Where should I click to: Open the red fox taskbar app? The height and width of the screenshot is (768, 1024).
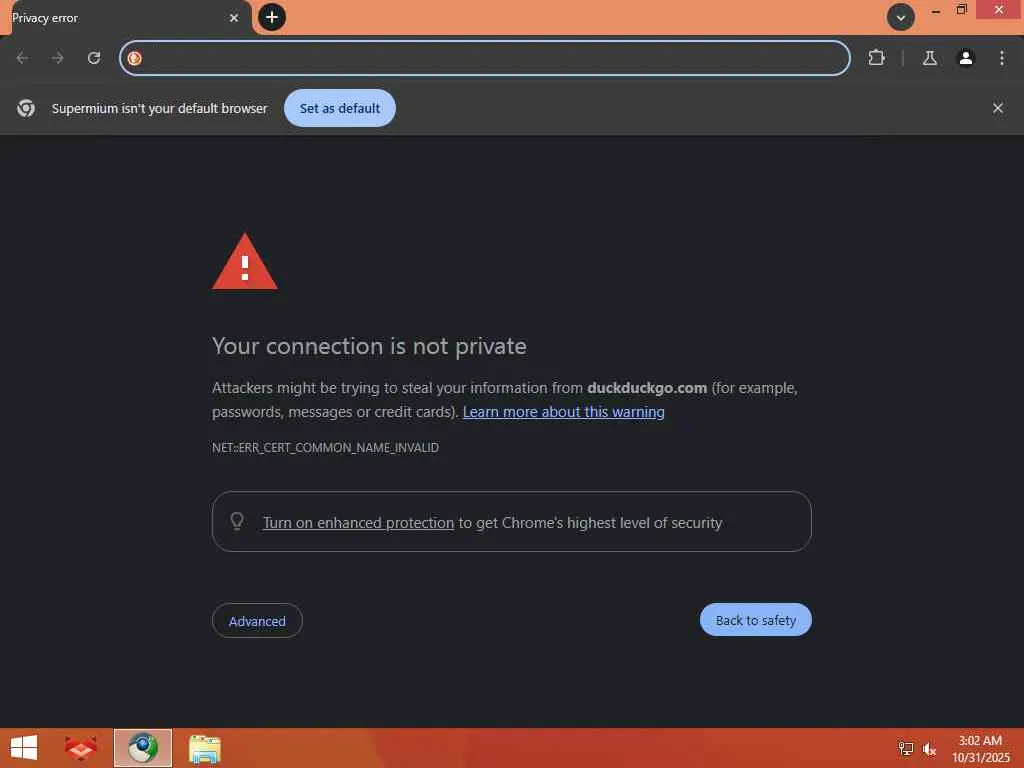tap(81, 748)
